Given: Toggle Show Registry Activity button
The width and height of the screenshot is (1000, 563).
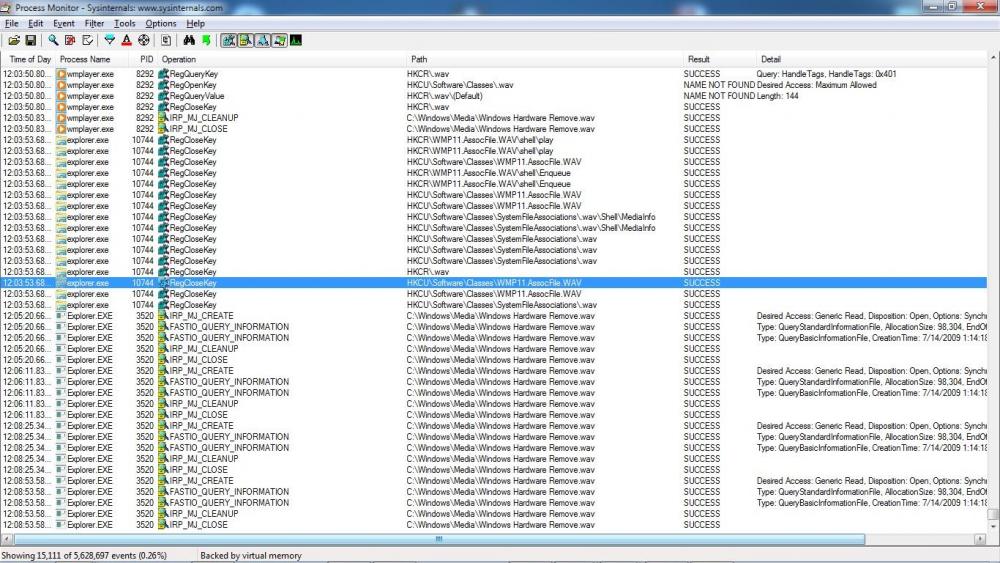Looking at the screenshot, I should pos(229,41).
